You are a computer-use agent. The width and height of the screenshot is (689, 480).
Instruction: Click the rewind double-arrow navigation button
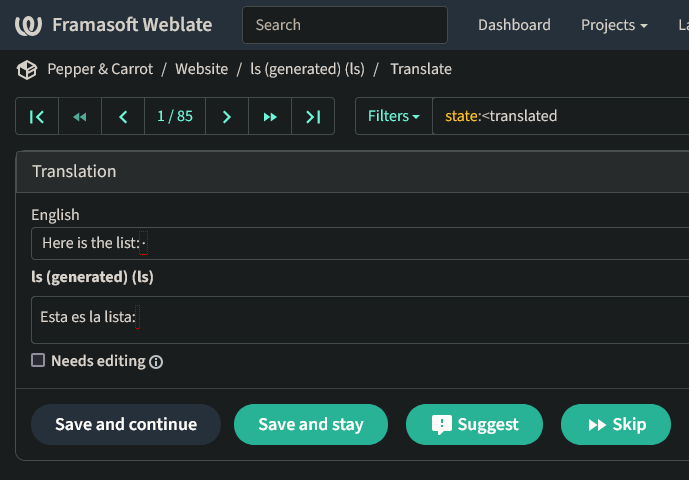80,116
